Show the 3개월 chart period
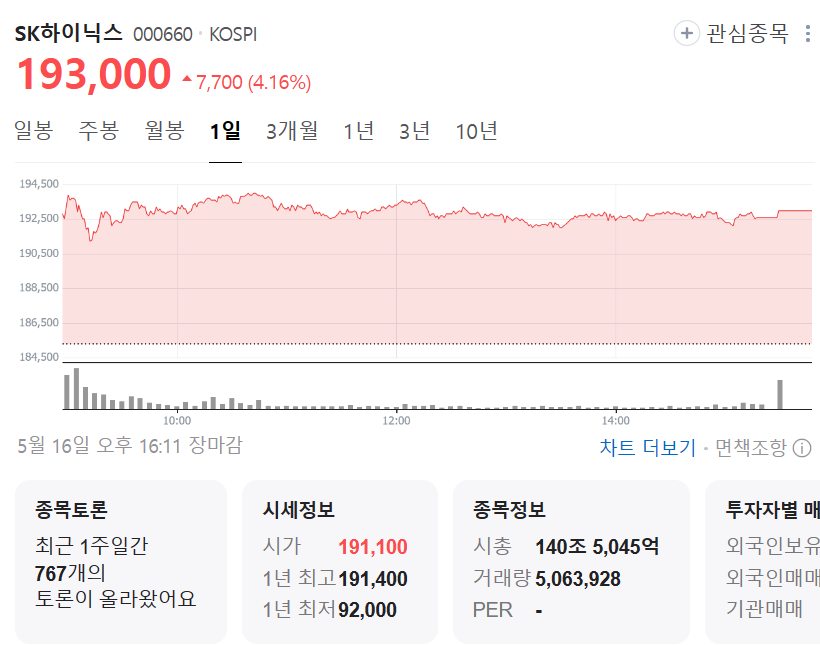 (292, 131)
